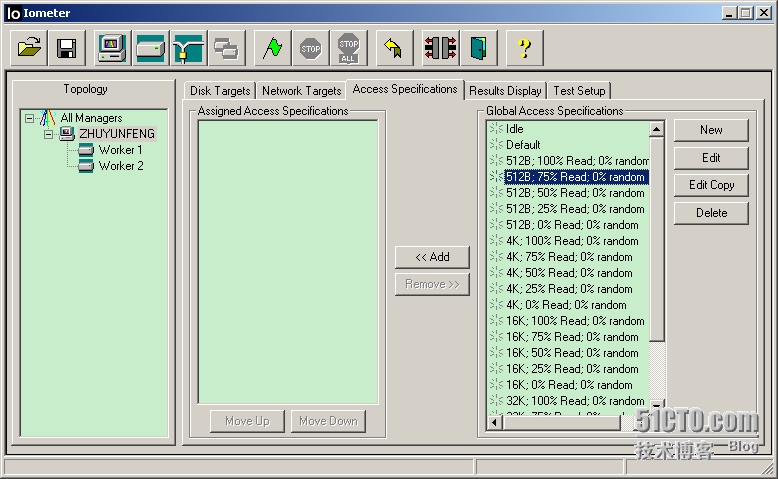Open a test configuration file
This screenshot has width=778, height=479.
point(29,48)
